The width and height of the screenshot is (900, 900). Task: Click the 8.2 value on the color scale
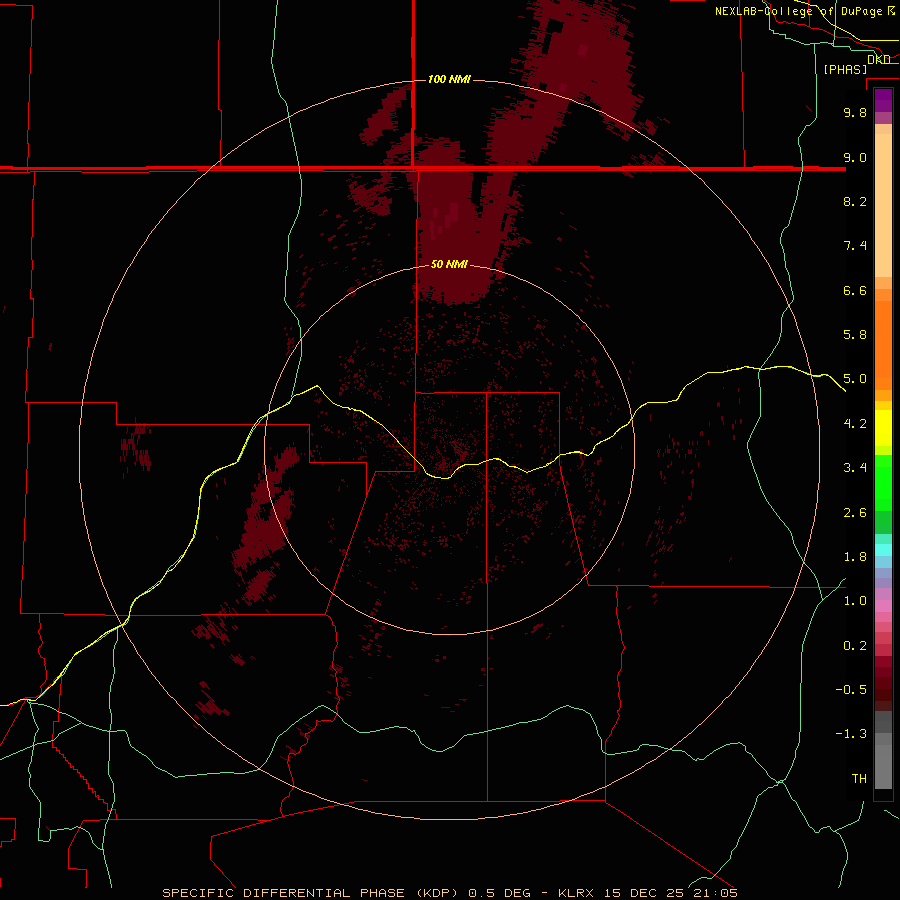[x=855, y=201]
